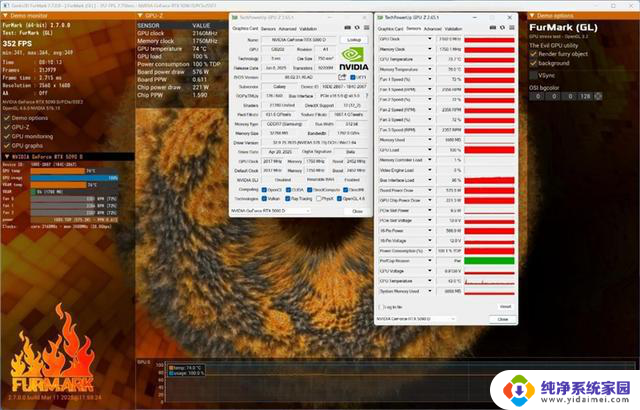Collapse the GPU-Z FurMark panel header
Image resolution: width=640 pixels, height=410 pixels.
point(140,16)
